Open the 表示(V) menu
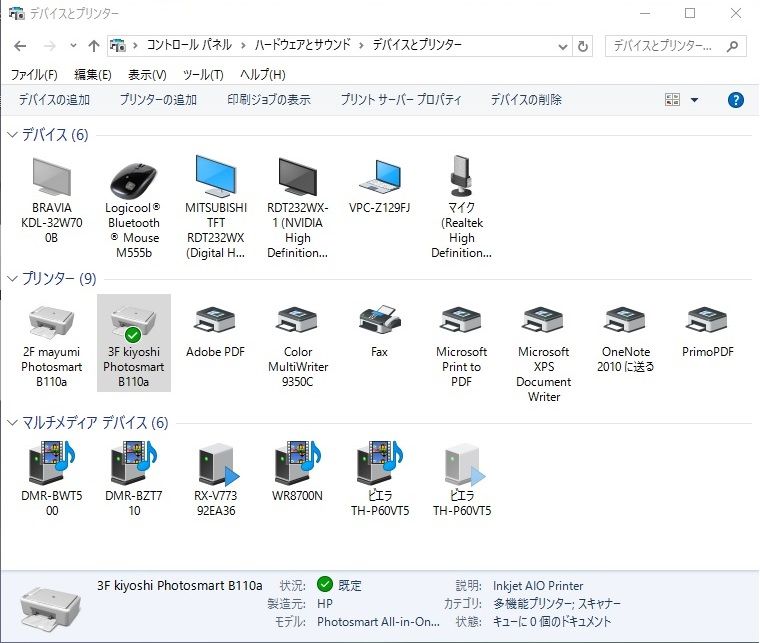Screen dimensions: 760x643 coord(147,75)
